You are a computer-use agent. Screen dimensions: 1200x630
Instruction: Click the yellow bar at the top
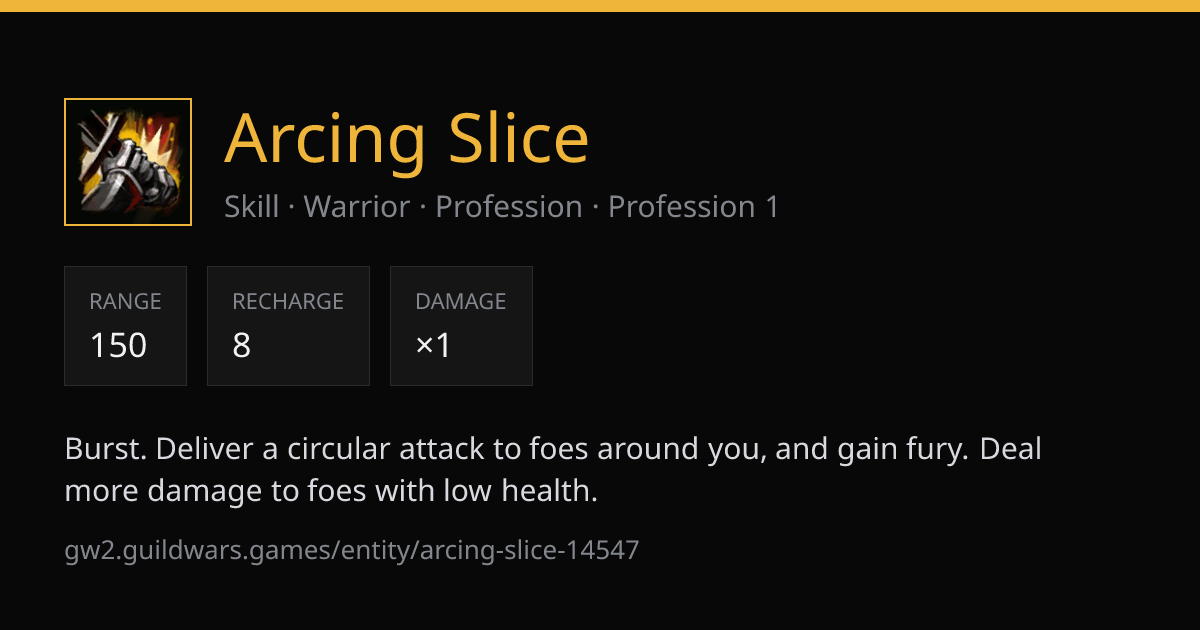point(600,6)
